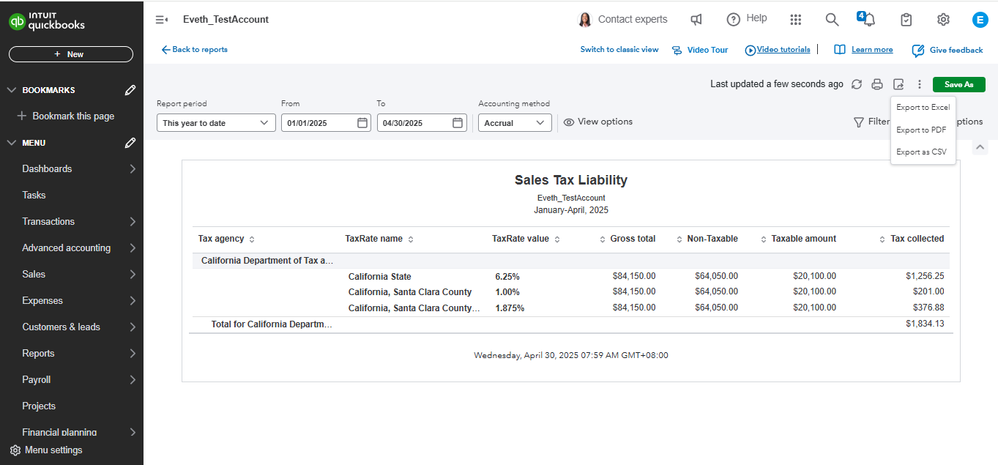Expand Expenses submenu
998x465 pixels.
[x=132, y=301]
